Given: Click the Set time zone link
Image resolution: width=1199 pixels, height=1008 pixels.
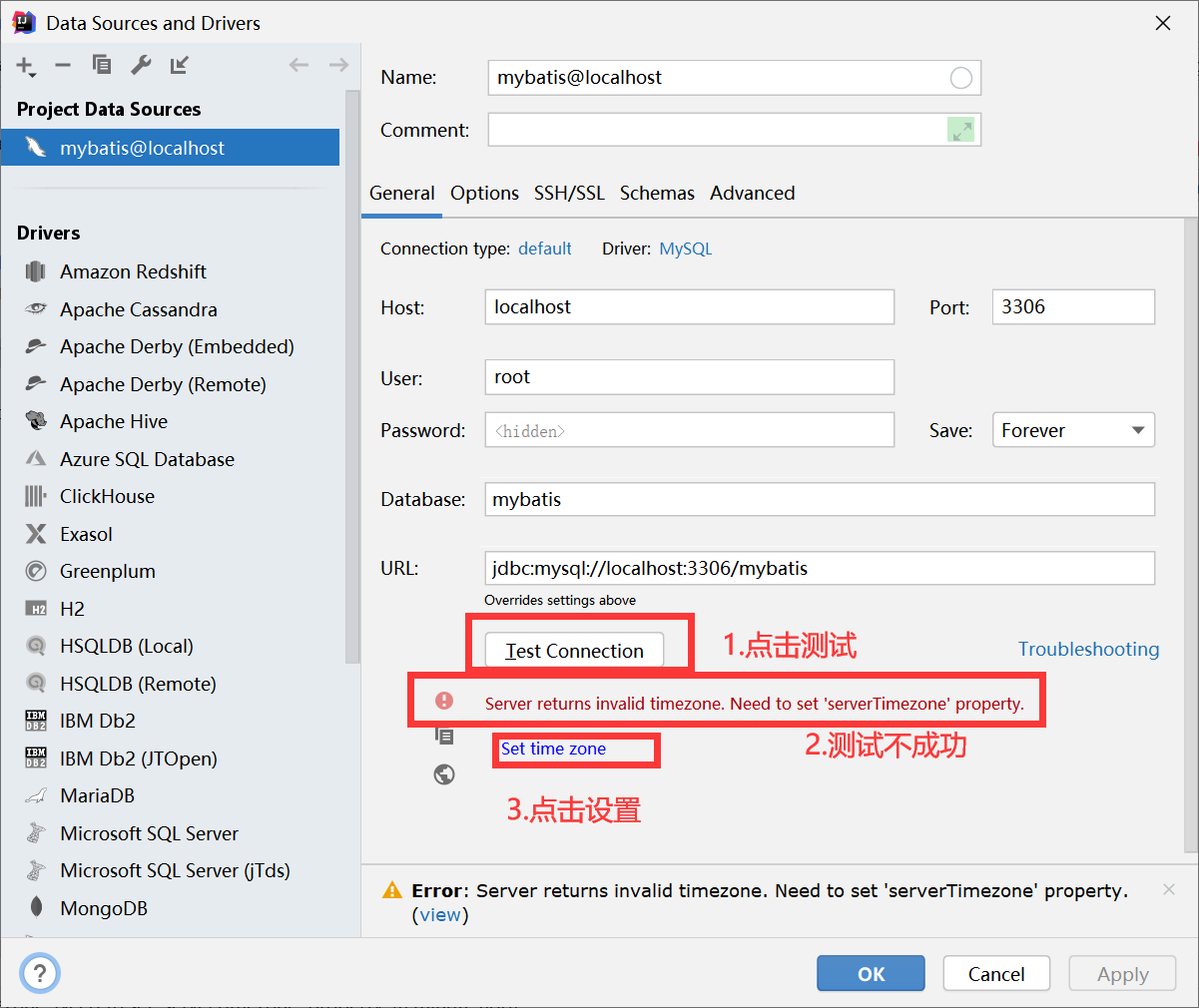Looking at the screenshot, I should click(x=553, y=749).
